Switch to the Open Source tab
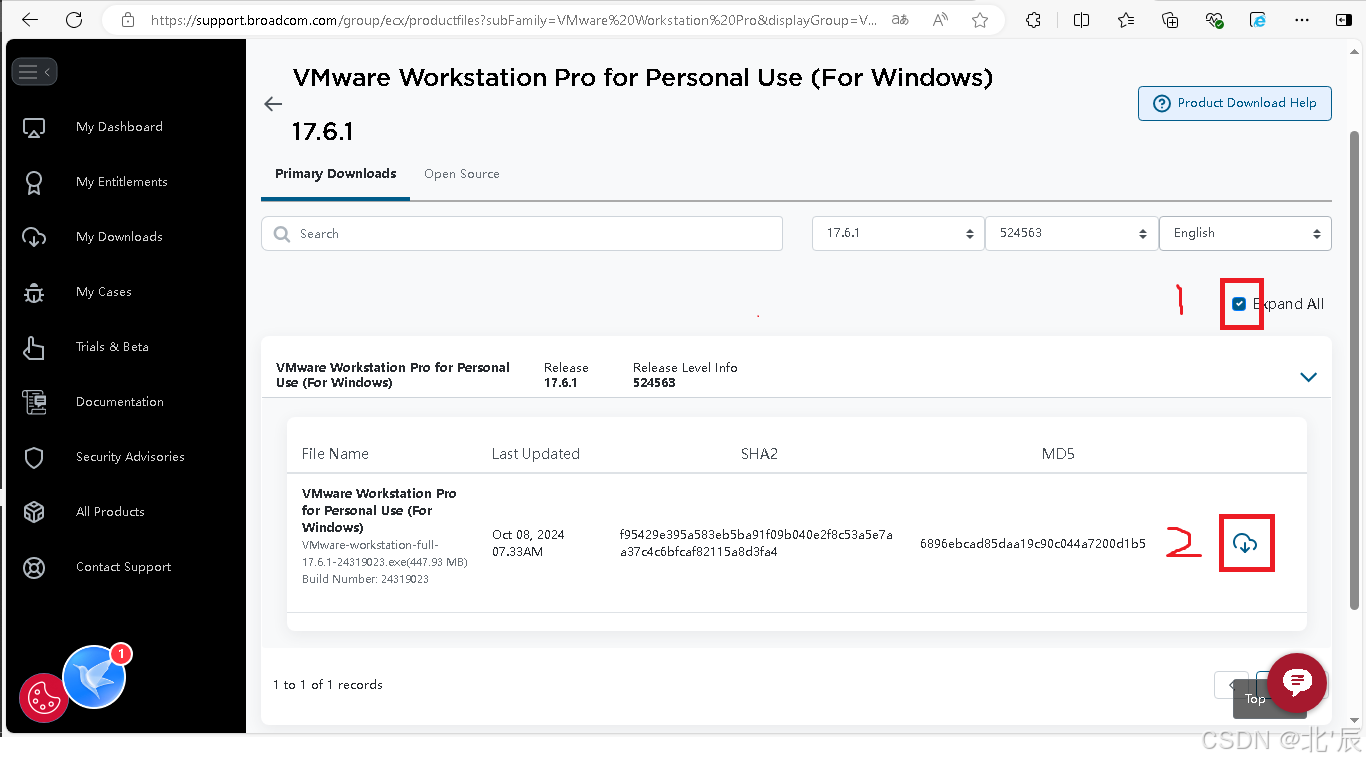The image size is (1366, 763). click(462, 174)
